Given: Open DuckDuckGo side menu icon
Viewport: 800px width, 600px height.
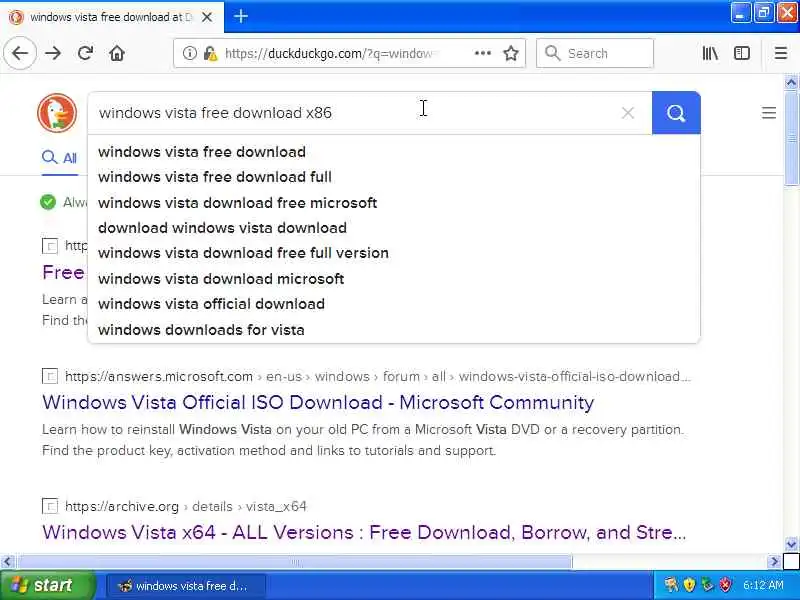Looking at the screenshot, I should click(x=768, y=113).
